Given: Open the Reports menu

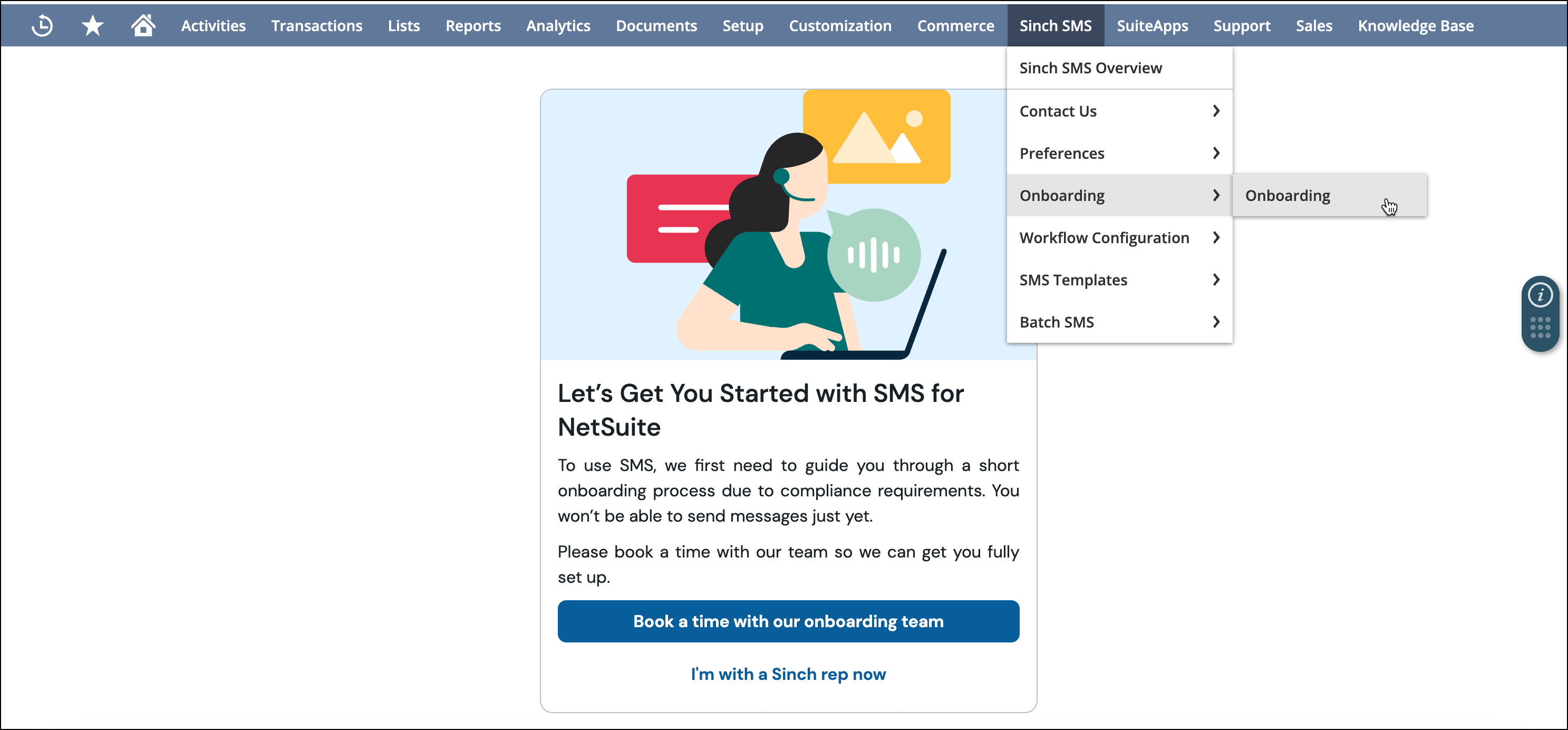Looking at the screenshot, I should point(473,25).
